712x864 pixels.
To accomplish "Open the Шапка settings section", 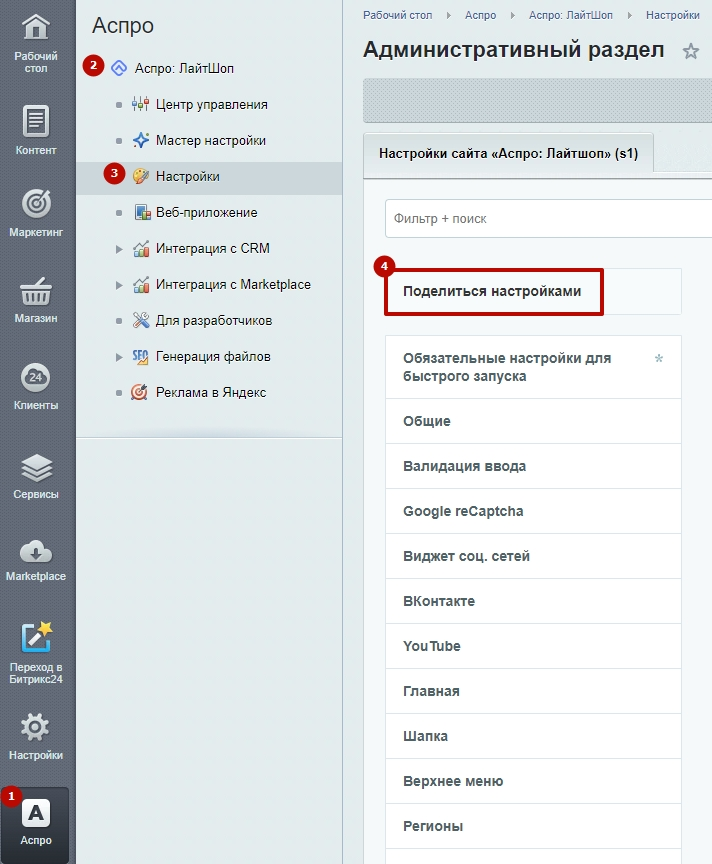I will click(533, 736).
